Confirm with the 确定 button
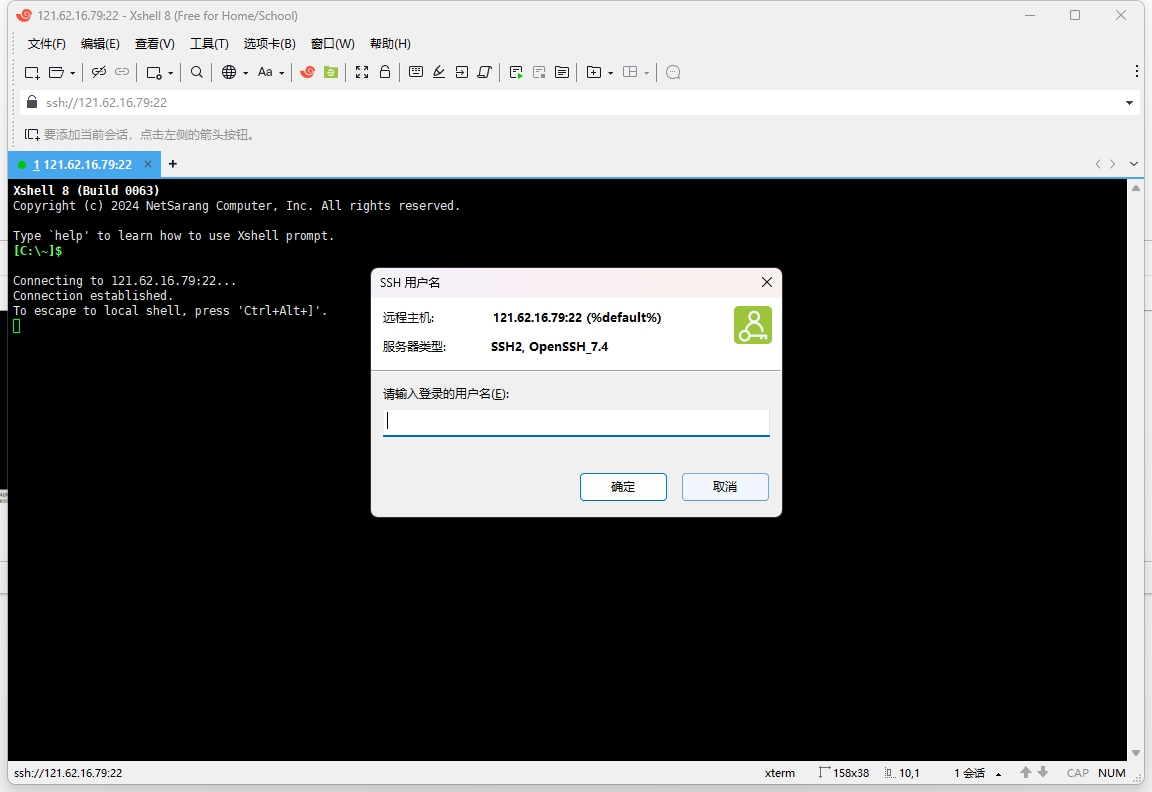 tap(623, 487)
